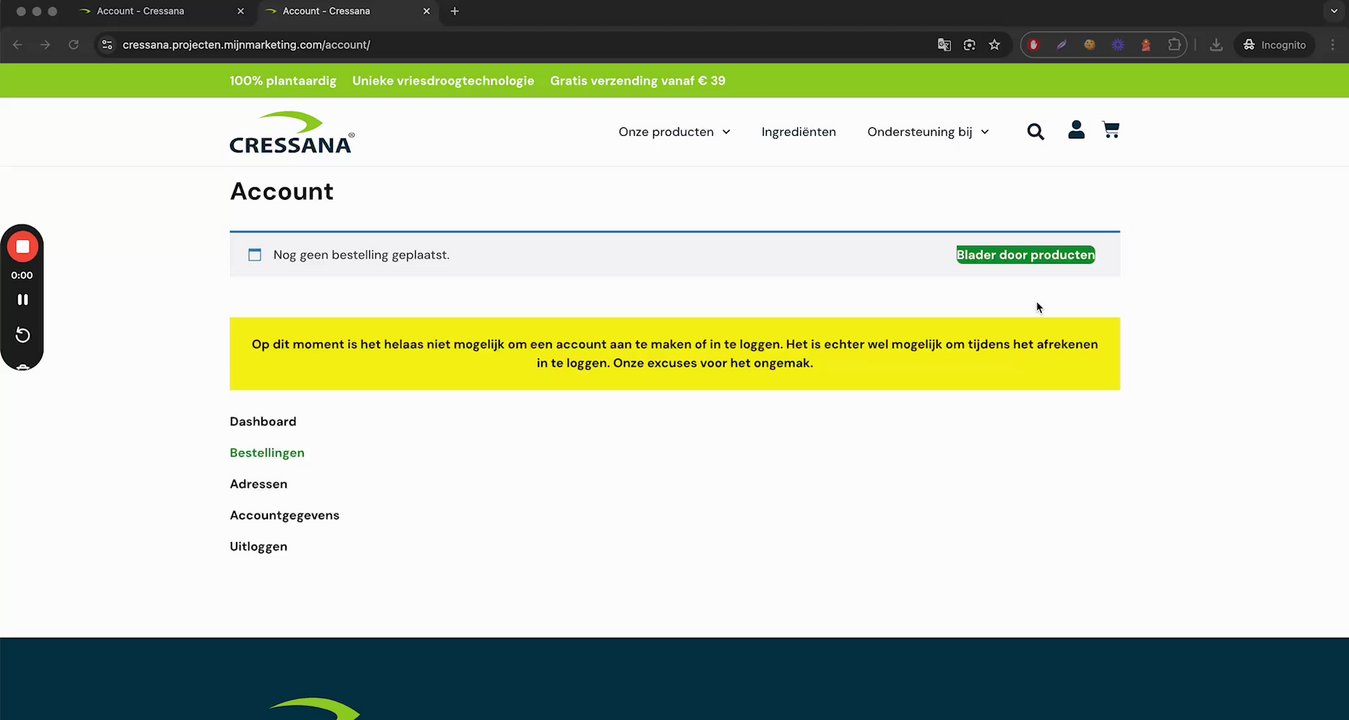Close the second Account - Cressana tab
Viewport: 1349px width, 720px height.
point(426,11)
